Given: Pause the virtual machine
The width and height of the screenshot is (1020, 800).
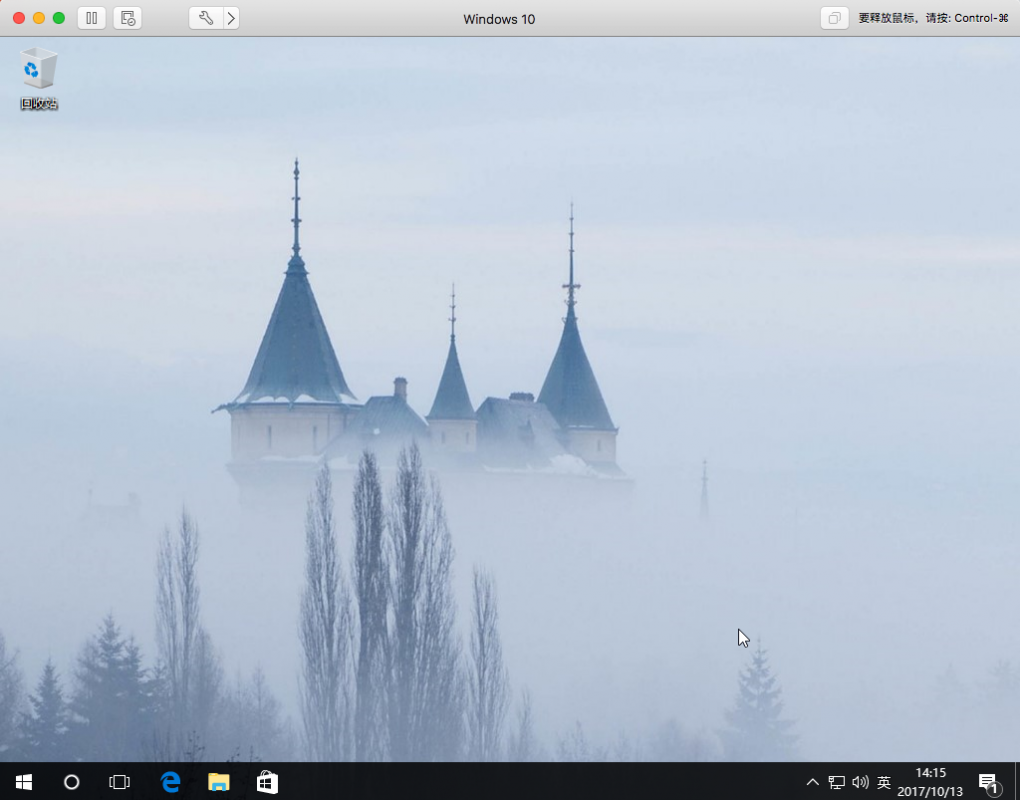Looking at the screenshot, I should pyautogui.click(x=92, y=18).
